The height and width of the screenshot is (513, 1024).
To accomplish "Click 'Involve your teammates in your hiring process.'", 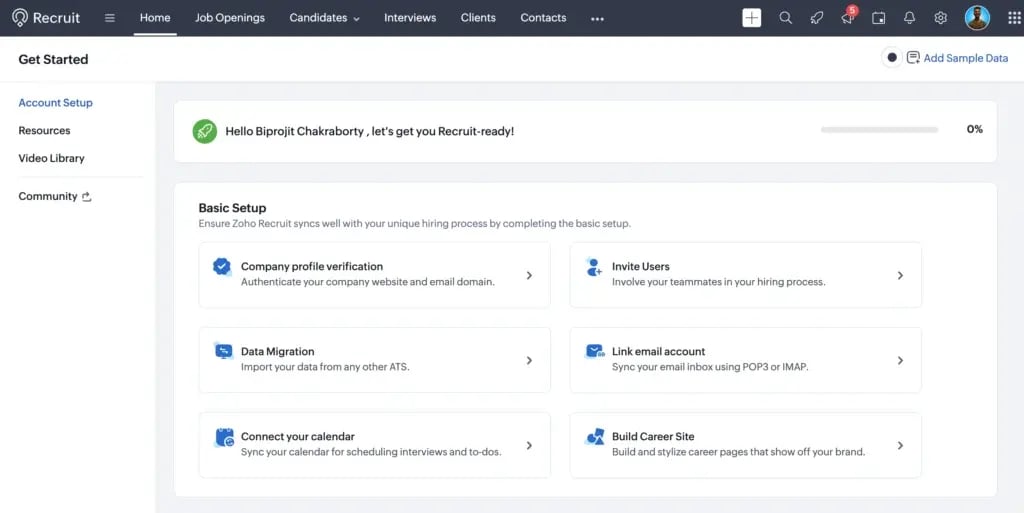I will click(x=718, y=282).
